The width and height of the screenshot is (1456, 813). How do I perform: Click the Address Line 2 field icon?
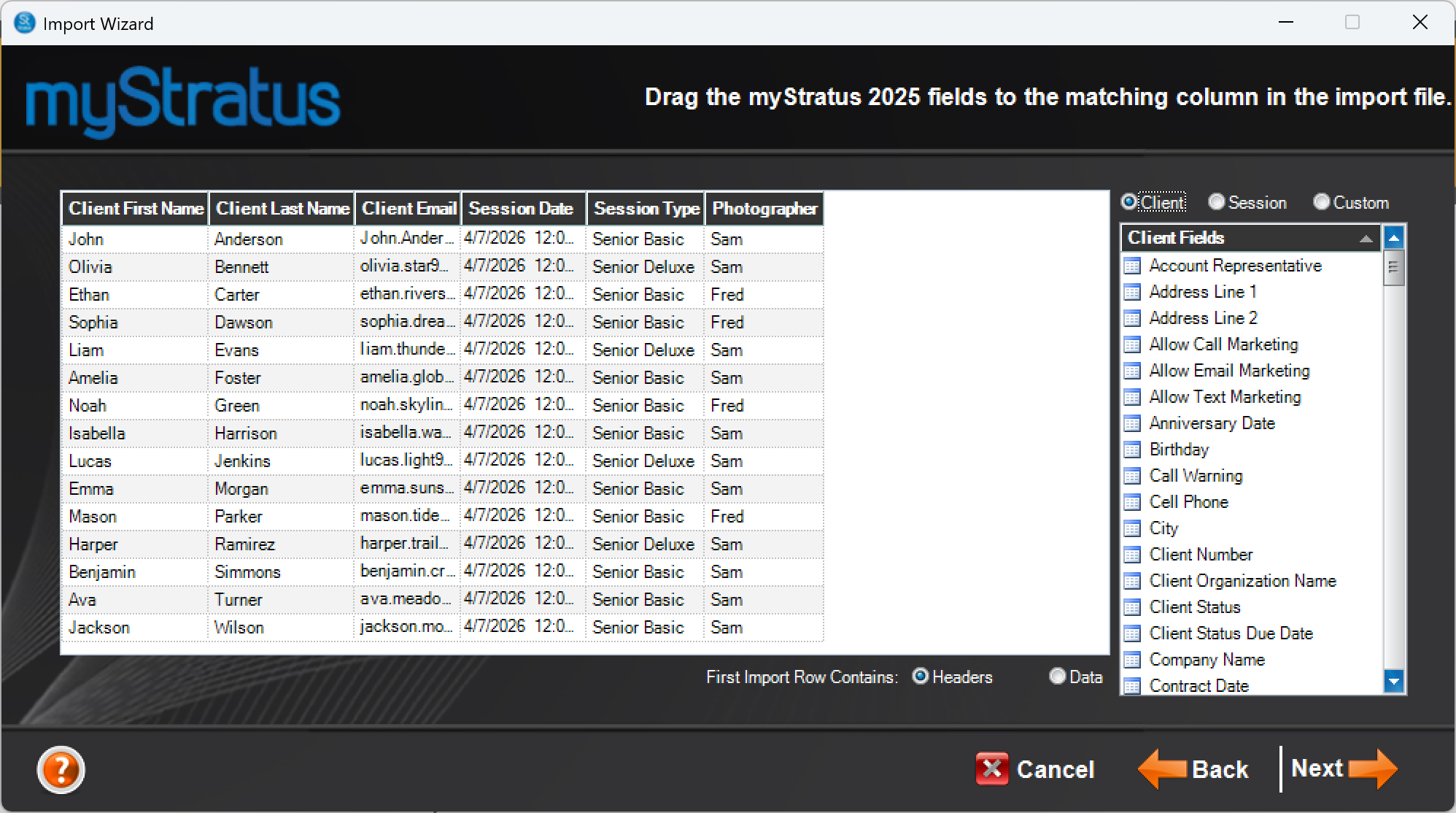(1132, 318)
